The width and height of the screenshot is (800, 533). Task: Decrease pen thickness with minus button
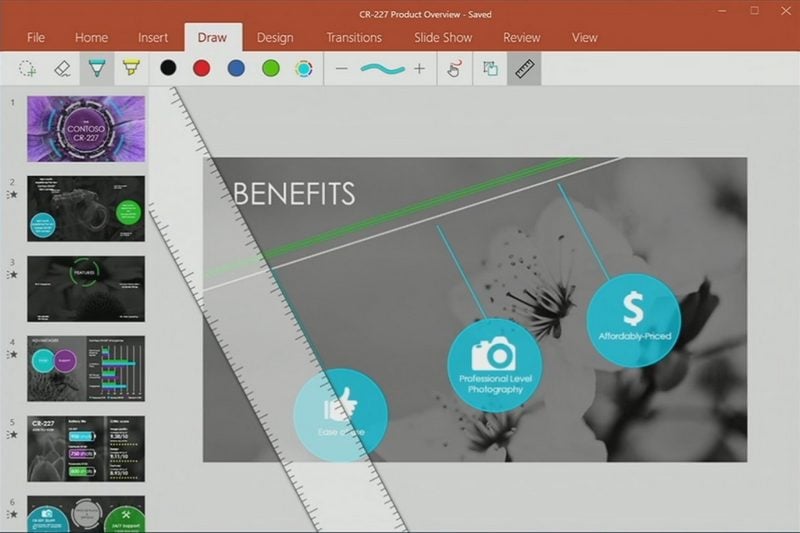[342, 68]
